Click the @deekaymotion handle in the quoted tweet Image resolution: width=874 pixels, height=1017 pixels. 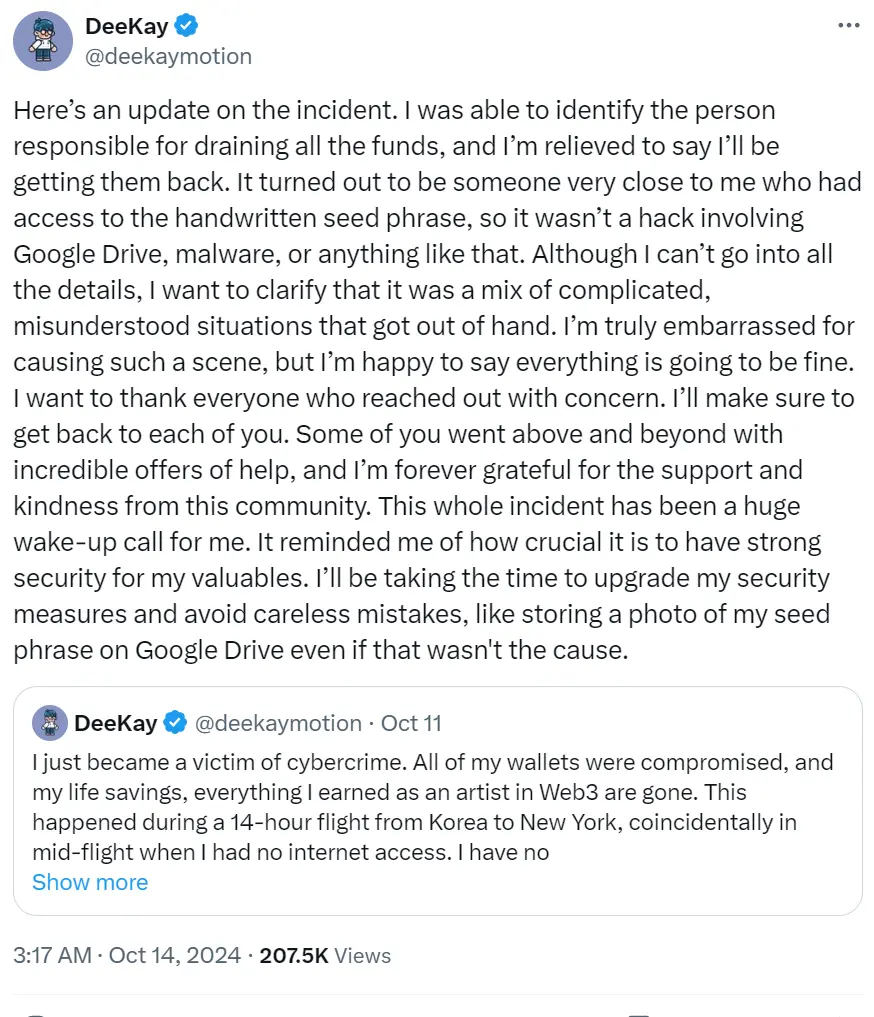pos(278,722)
